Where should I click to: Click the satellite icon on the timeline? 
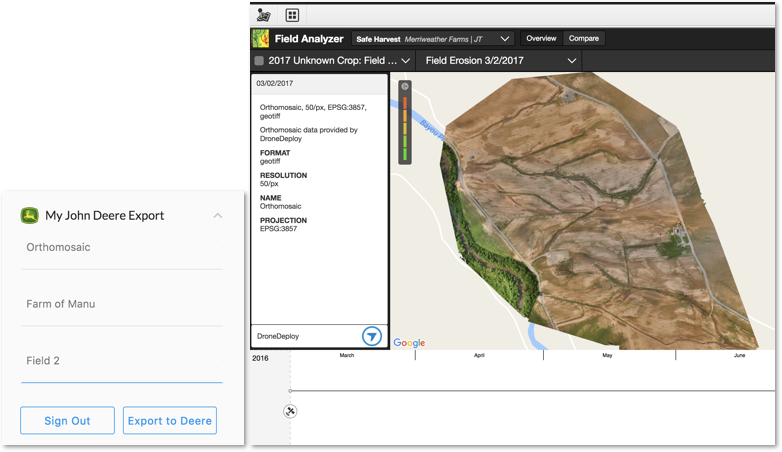pos(290,411)
